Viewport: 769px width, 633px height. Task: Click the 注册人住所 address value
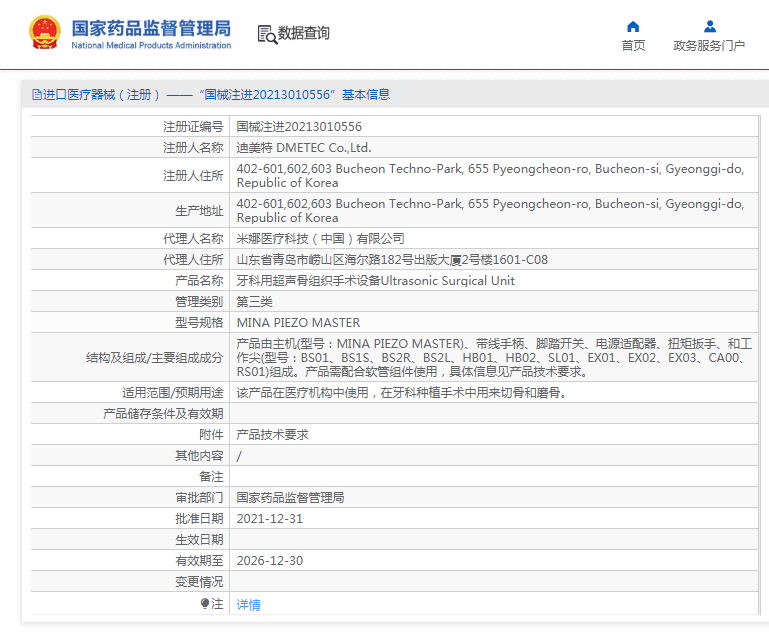[x=490, y=176]
